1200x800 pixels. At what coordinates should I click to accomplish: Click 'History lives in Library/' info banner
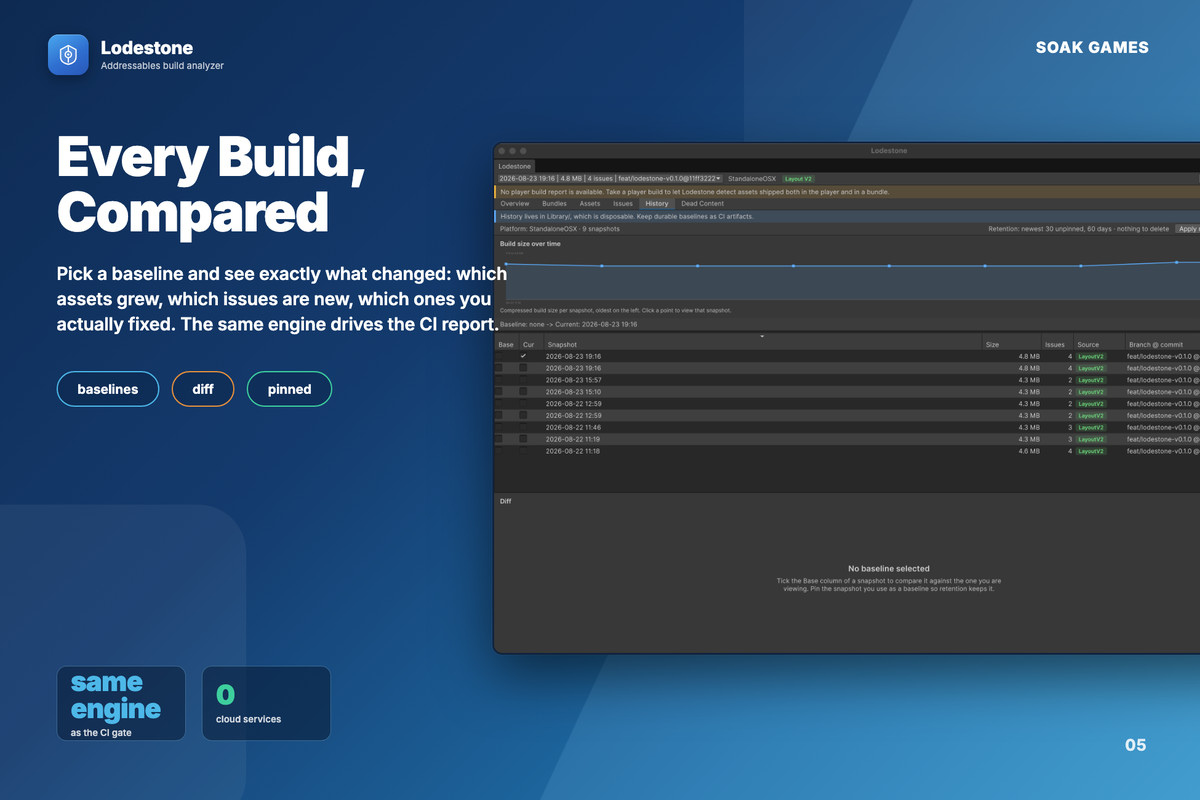(x=847, y=216)
